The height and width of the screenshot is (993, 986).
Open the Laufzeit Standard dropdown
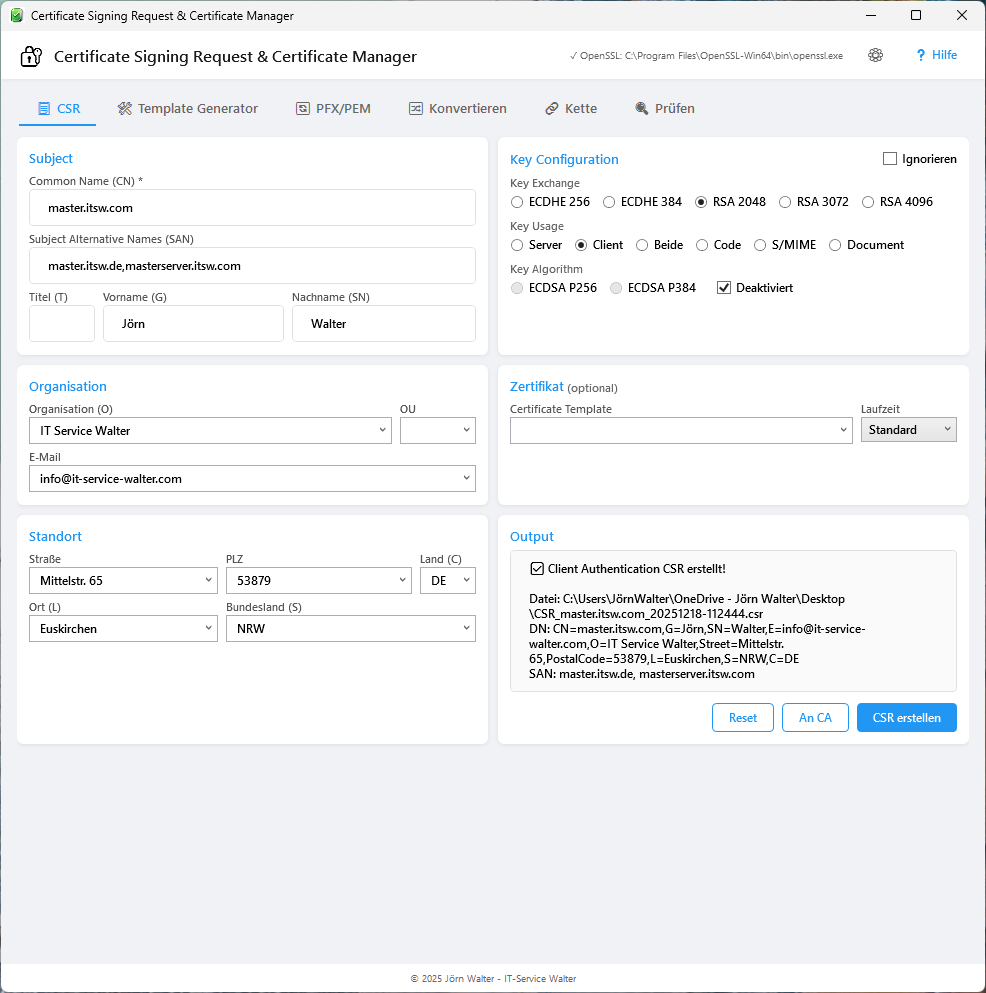[x=908, y=429]
